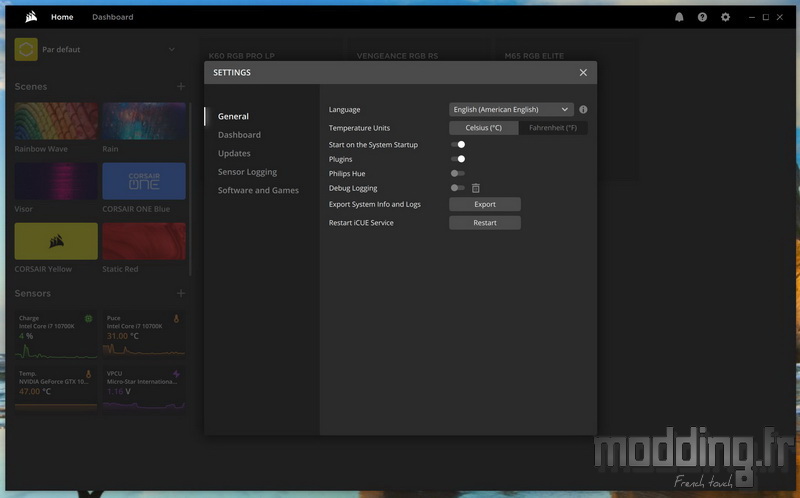This screenshot has height=498, width=800.
Task: Add a new scene with plus
Action: (181, 86)
